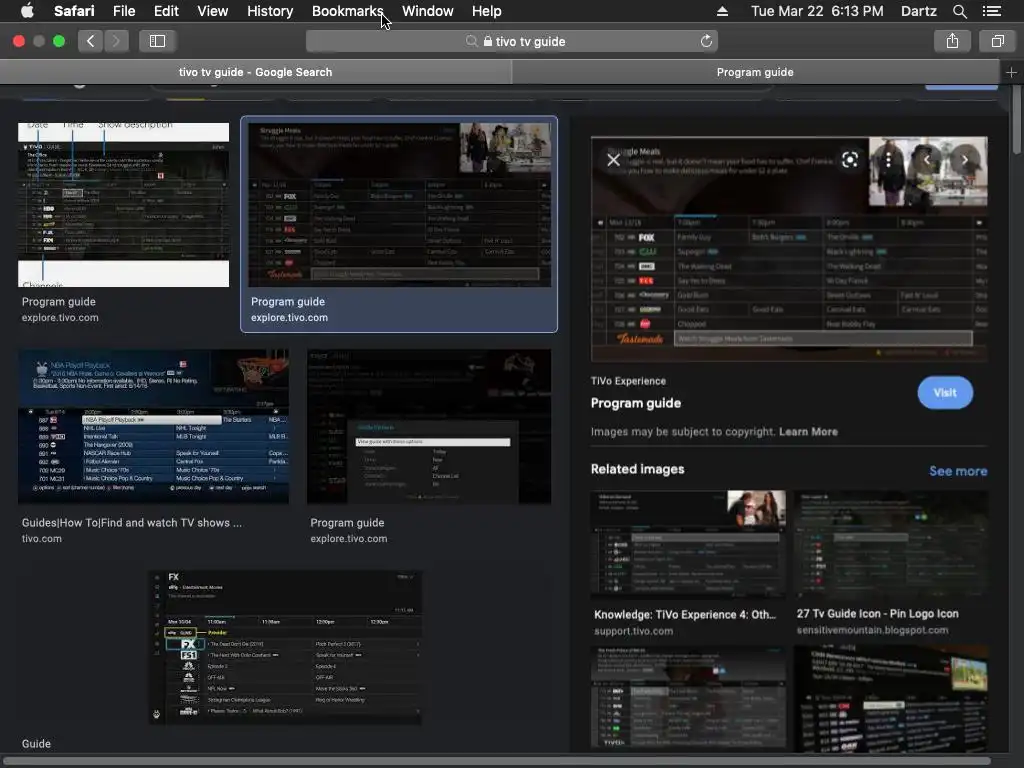
Task: Close the image preview panel with X
Action: [613, 160]
